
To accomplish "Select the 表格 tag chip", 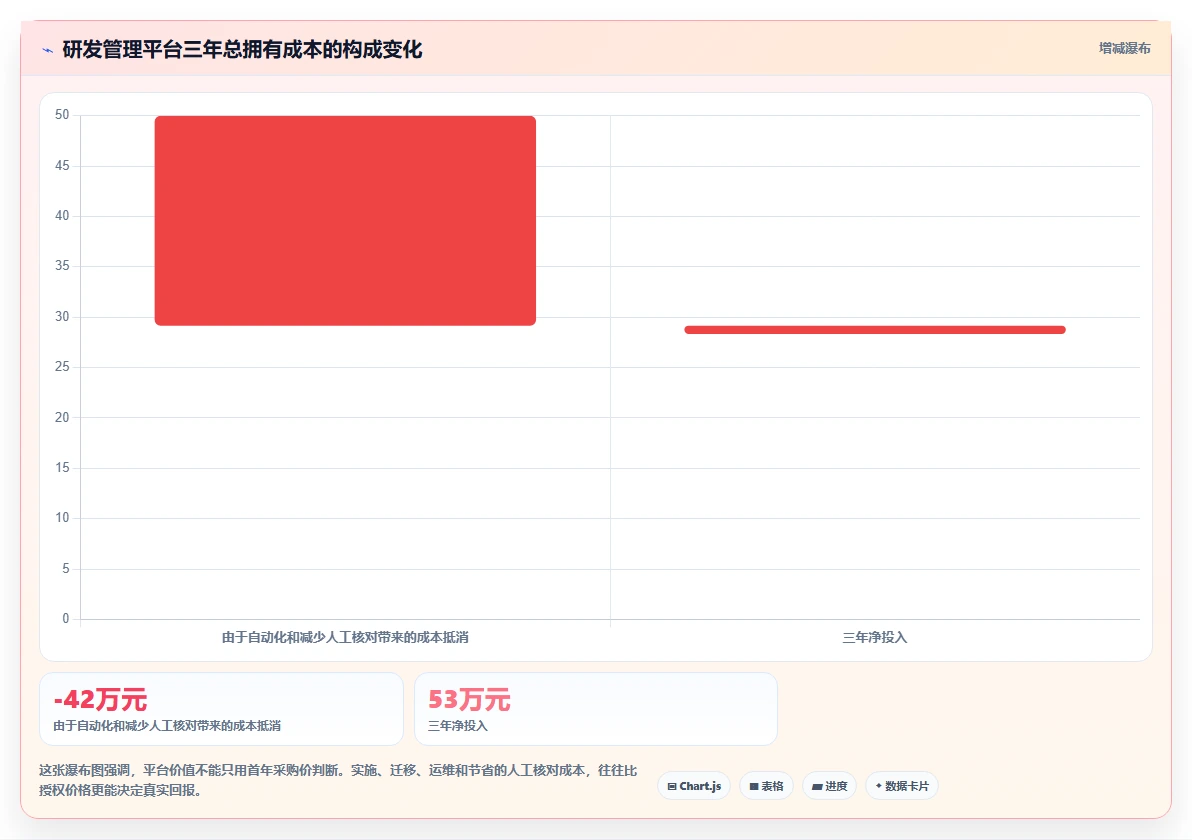I will pyautogui.click(x=766, y=786).
